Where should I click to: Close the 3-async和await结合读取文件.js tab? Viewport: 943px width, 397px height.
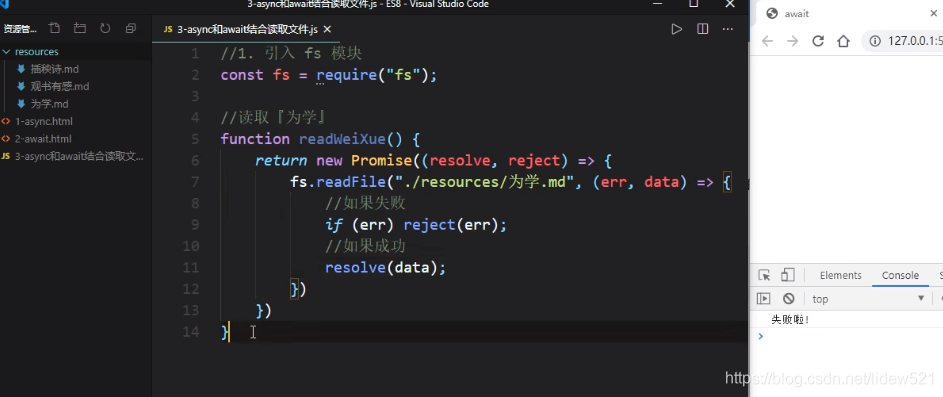[x=327, y=29]
